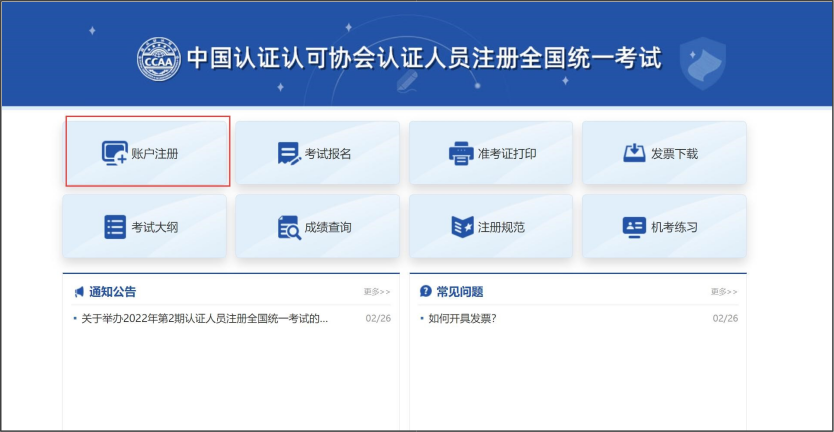Open the 发票下载 label

[x=674, y=154]
